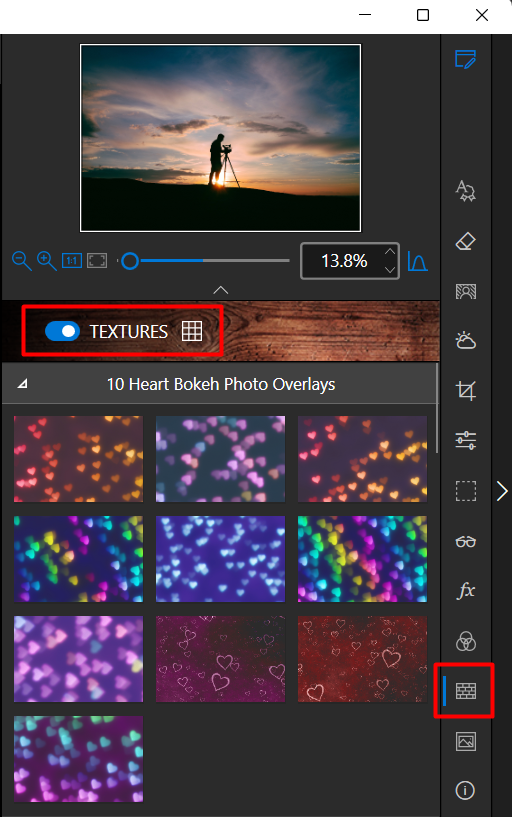Click the sunset photographer preview image
512x817 pixels.
pos(220,138)
